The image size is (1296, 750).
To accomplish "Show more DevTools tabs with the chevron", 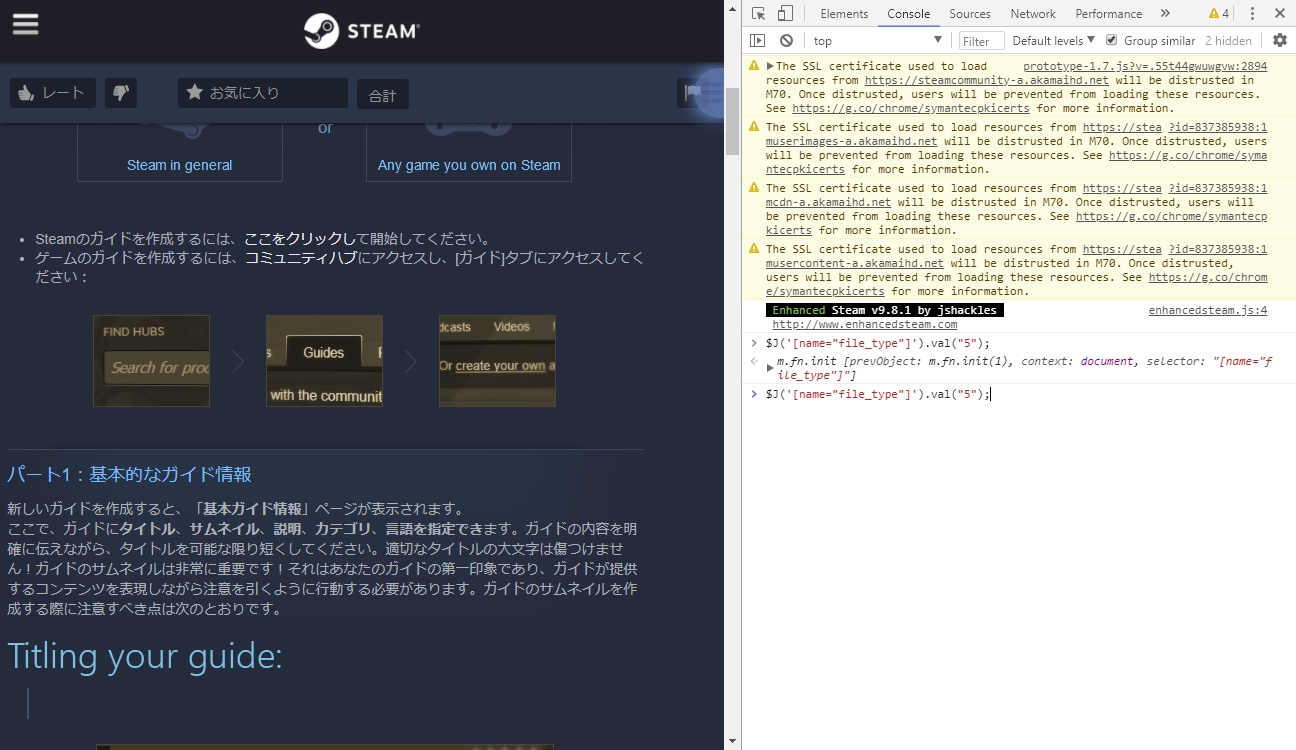I will pos(1165,13).
